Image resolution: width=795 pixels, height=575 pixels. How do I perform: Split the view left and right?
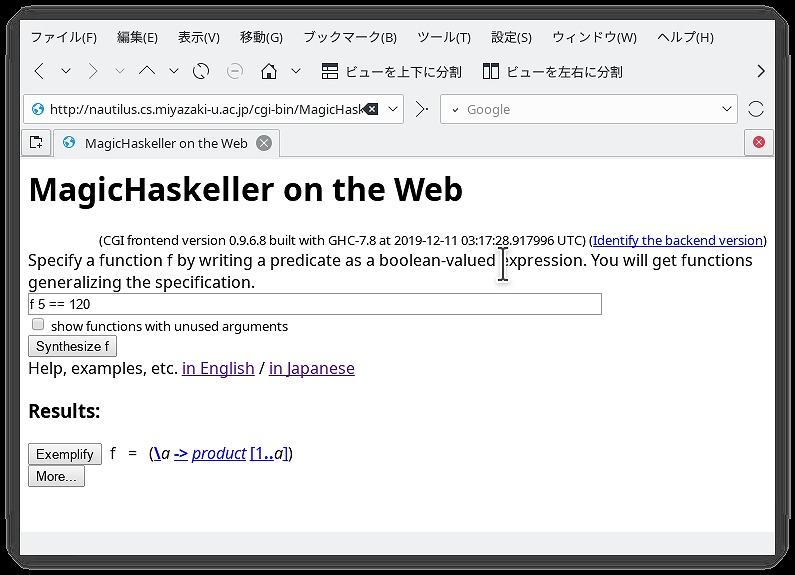coord(552,71)
